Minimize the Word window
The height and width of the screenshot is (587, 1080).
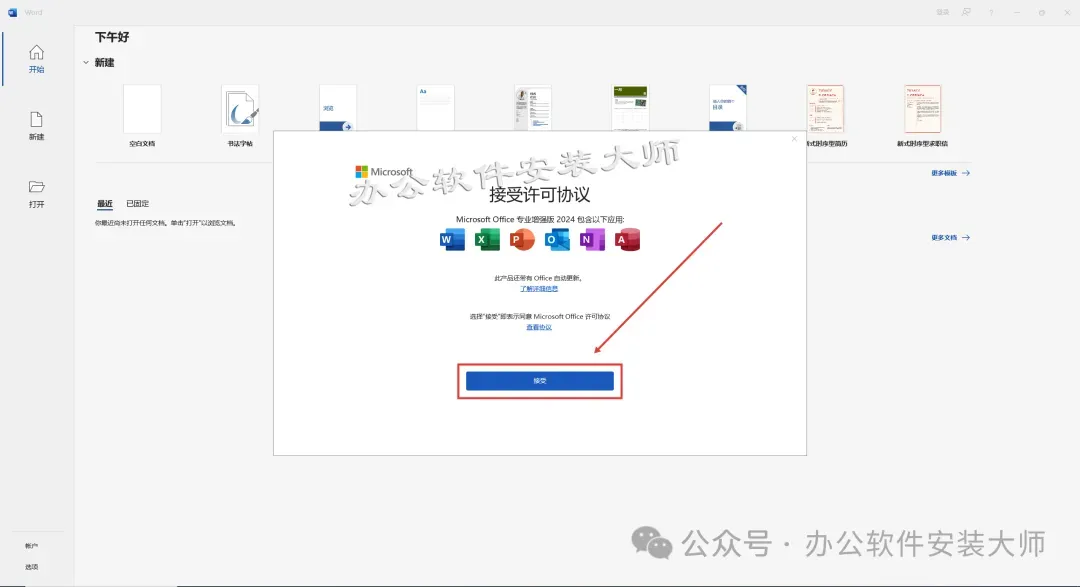point(1017,12)
